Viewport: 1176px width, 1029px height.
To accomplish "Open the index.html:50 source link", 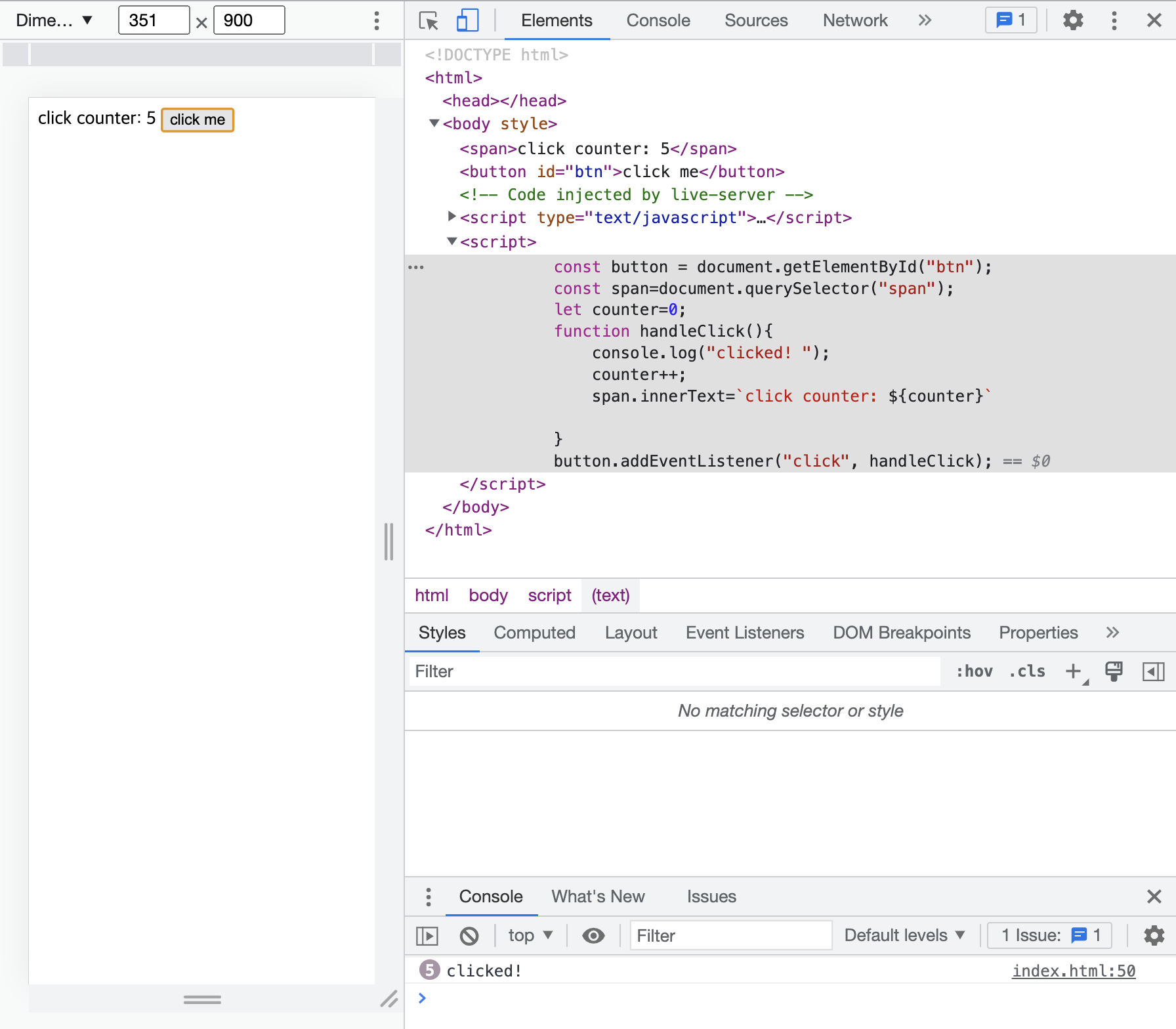I will pyautogui.click(x=1074, y=971).
